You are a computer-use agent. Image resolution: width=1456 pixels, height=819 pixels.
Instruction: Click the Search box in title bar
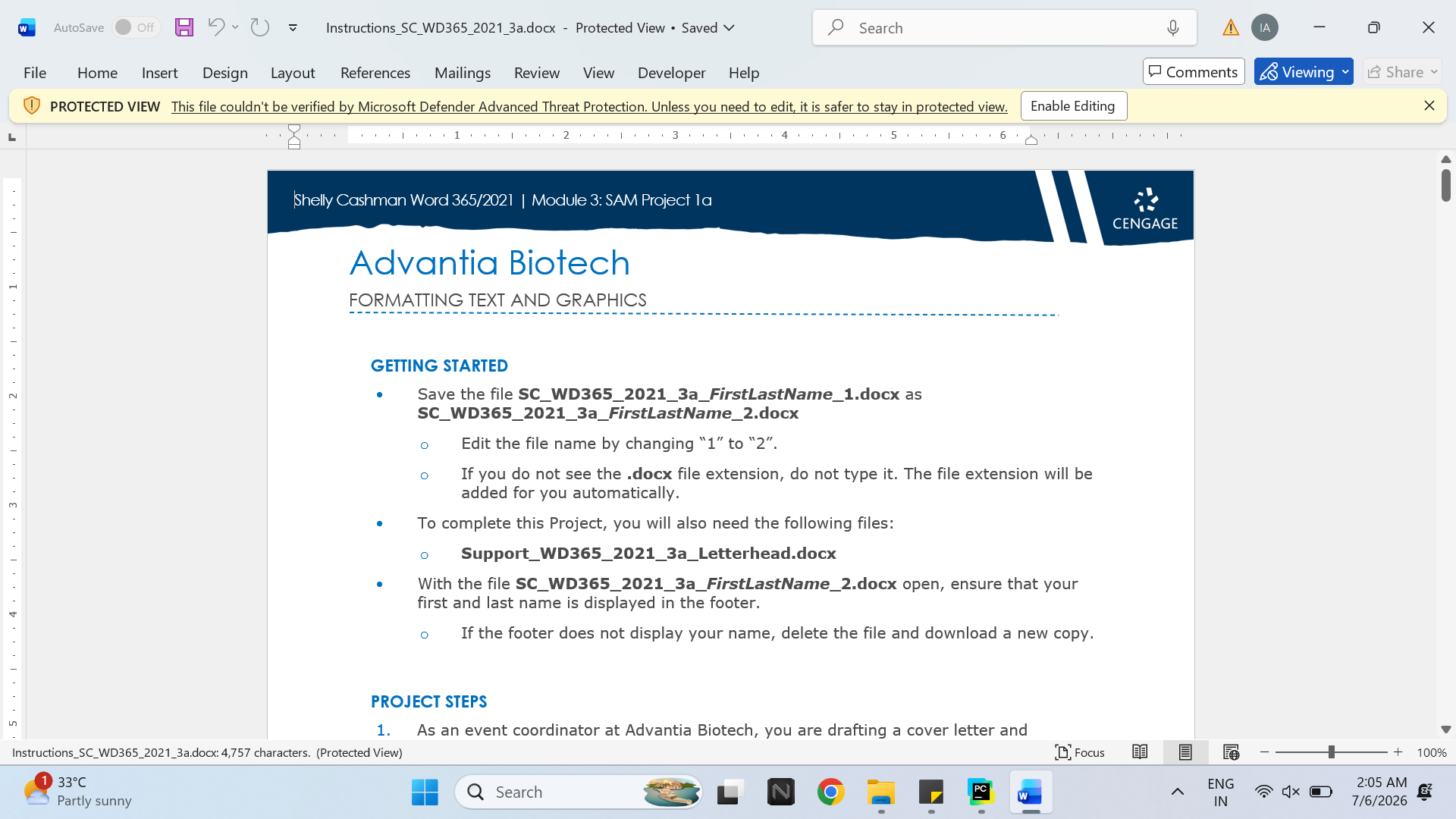point(1005,28)
